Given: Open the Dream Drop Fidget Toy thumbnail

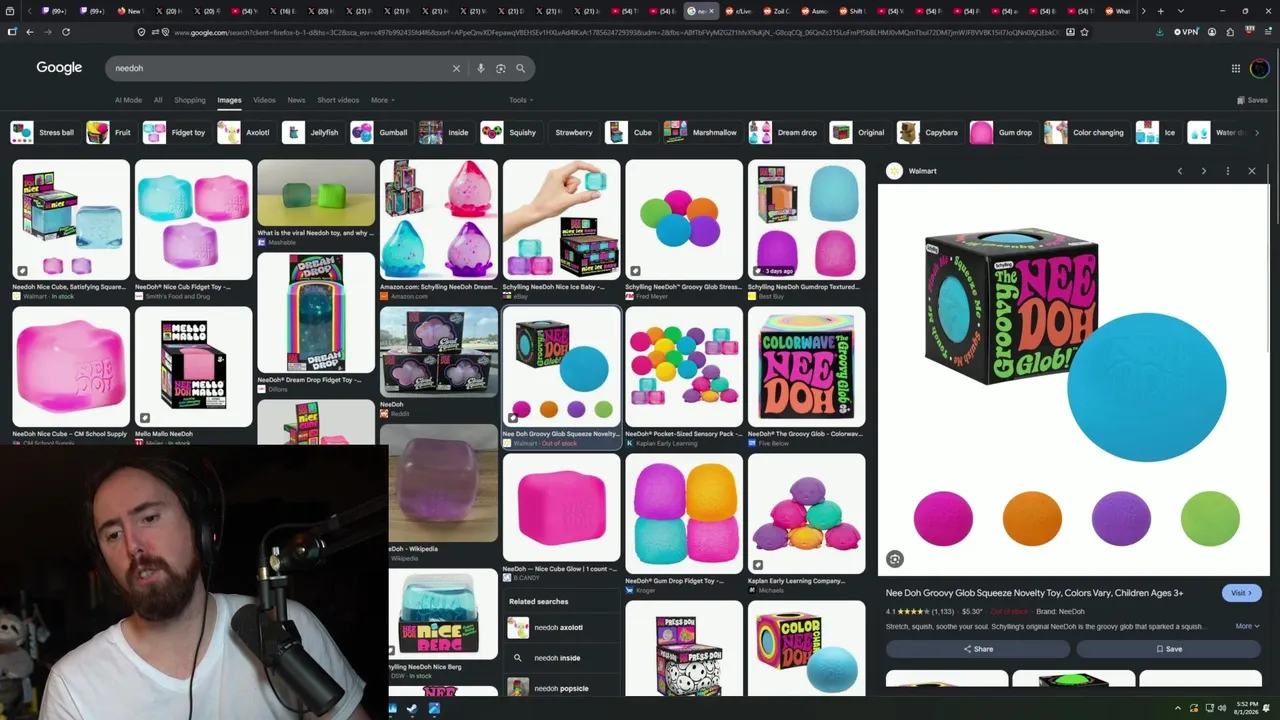Looking at the screenshot, I should [x=316, y=313].
